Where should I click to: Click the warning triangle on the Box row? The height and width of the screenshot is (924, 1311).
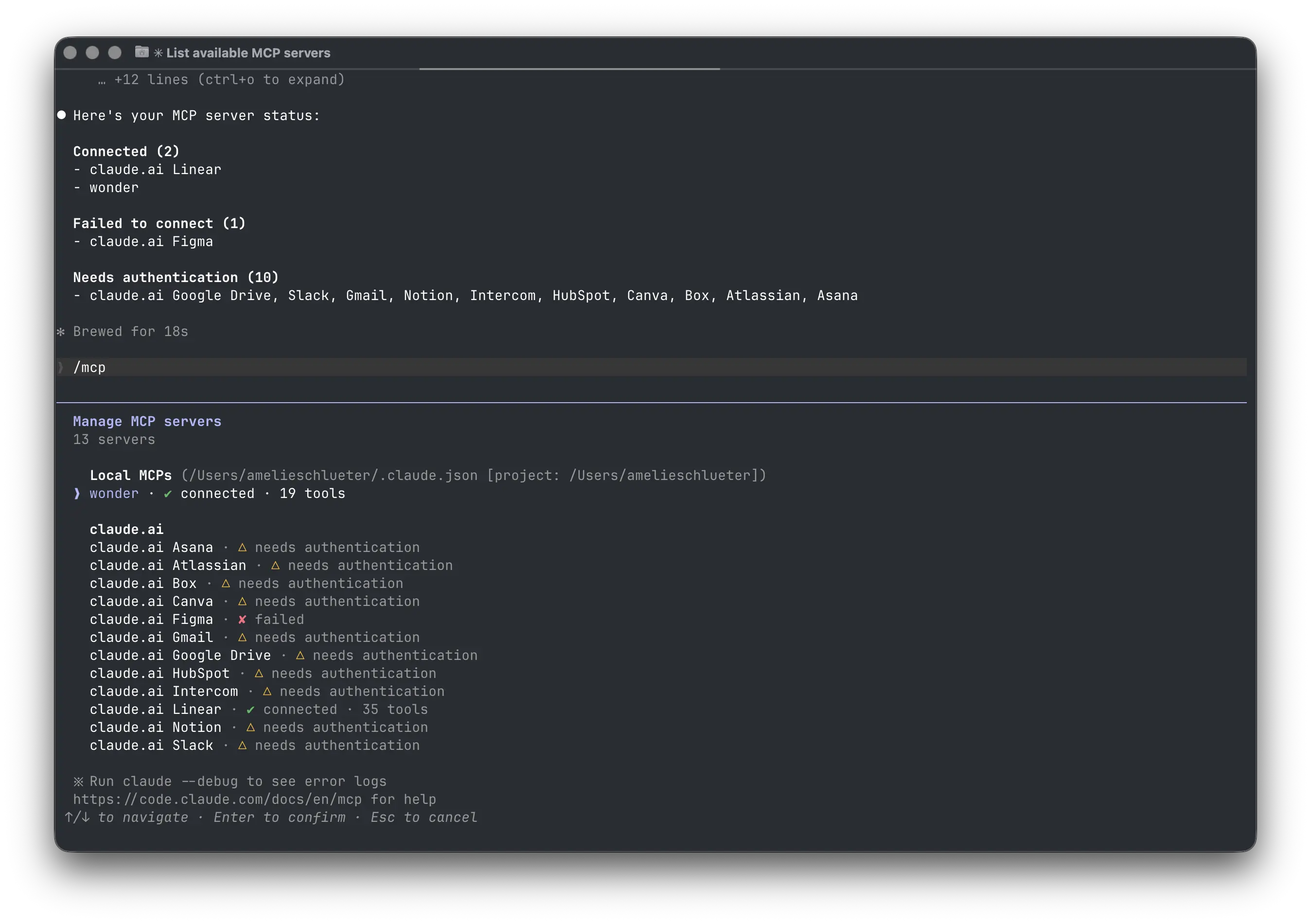226,583
